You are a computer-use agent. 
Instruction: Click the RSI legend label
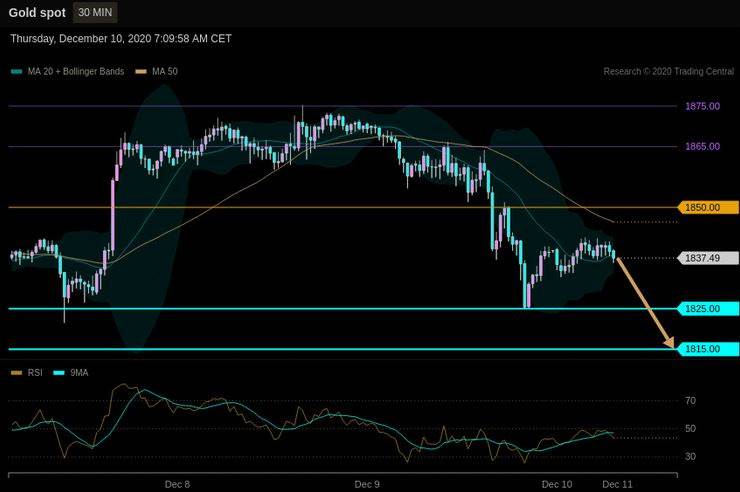35,373
